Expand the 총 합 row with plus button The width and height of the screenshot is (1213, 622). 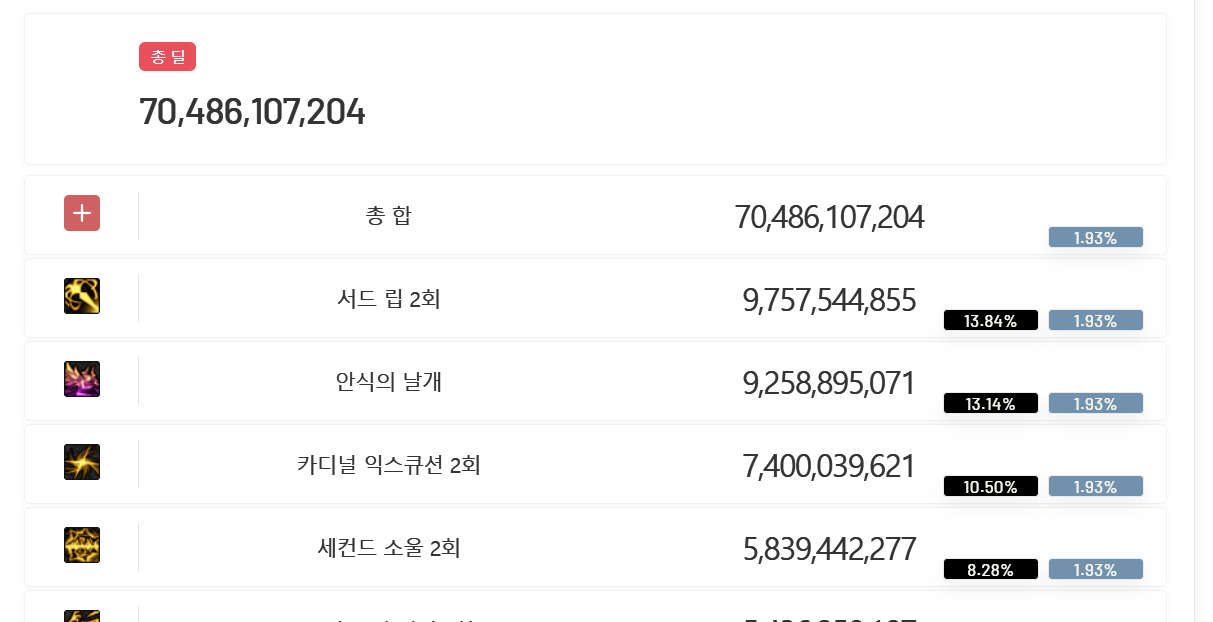[82, 213]
